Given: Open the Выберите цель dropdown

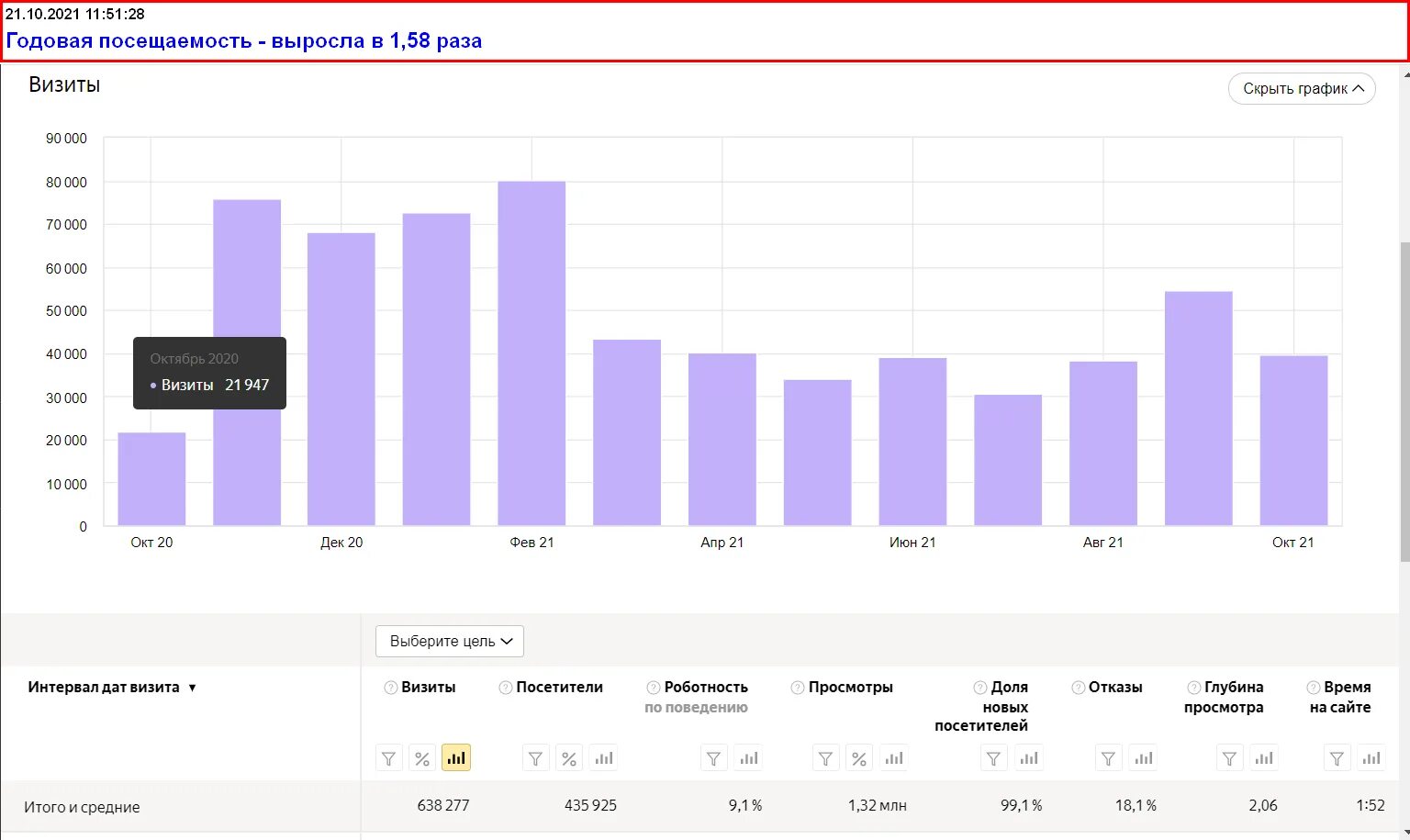Looking at the screenshot, I should (x=450, y=641).
